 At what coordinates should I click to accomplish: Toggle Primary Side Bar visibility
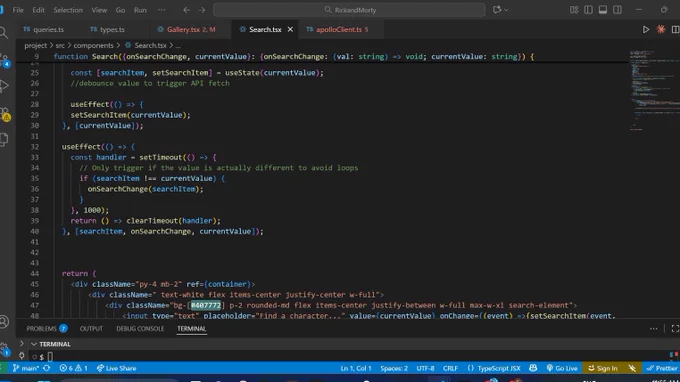pyautogui.click(x=588, y=10)
